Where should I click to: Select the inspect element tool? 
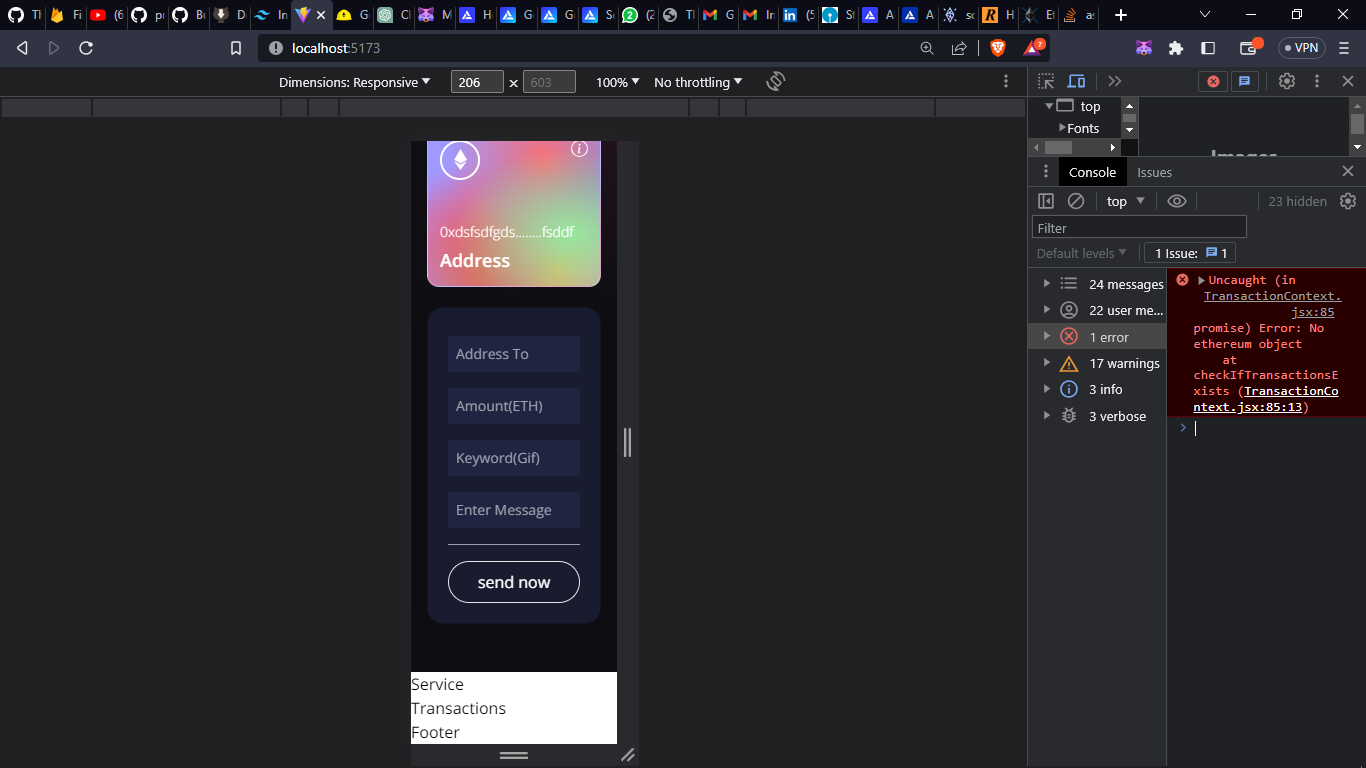[x=1048, y=81]
